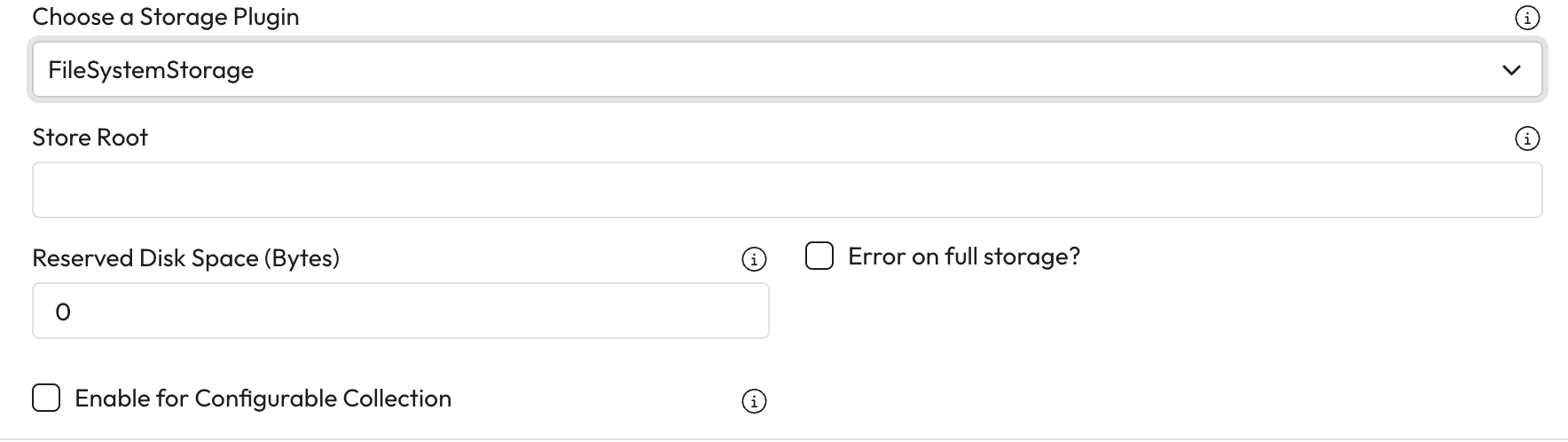This screenshot has height=442, width=1568.
Task: Show help info for Store Root
Action: 1526,138
